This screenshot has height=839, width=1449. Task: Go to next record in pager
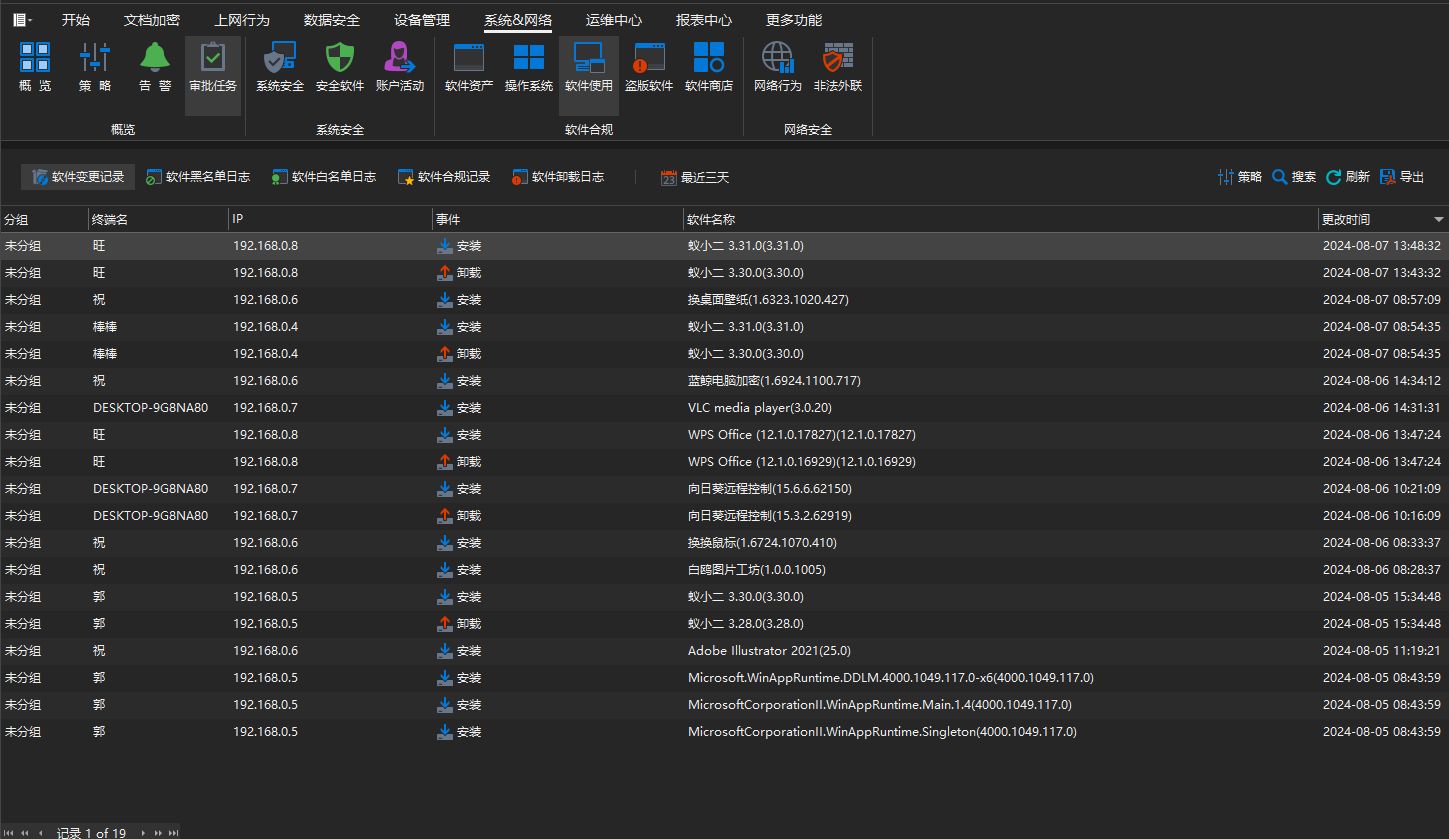click(x=143, y=832)
